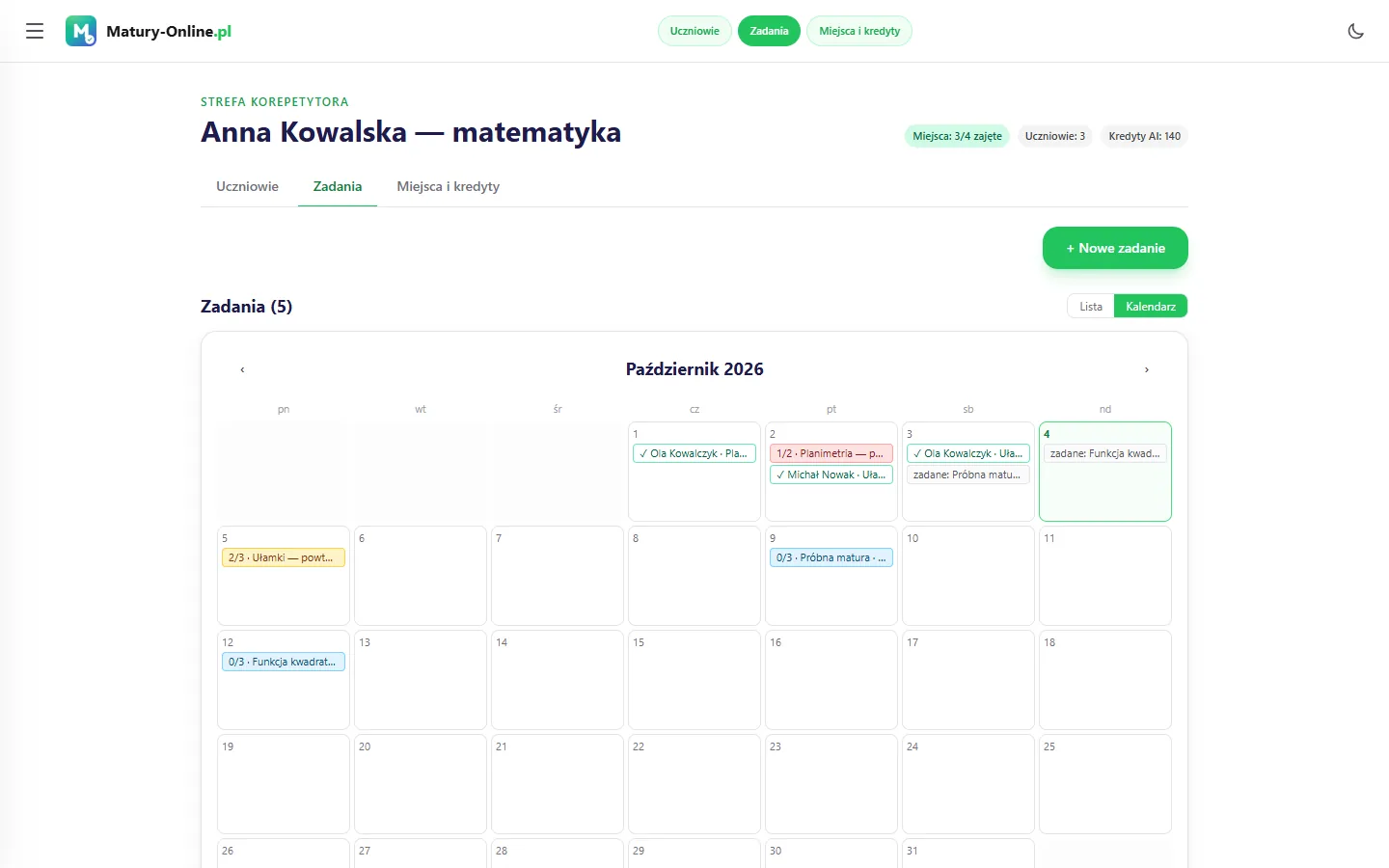The height and width of the screenshot is (868, 1389).
Task: Toggle dark mode with the moon icon
Action: 1355,31
